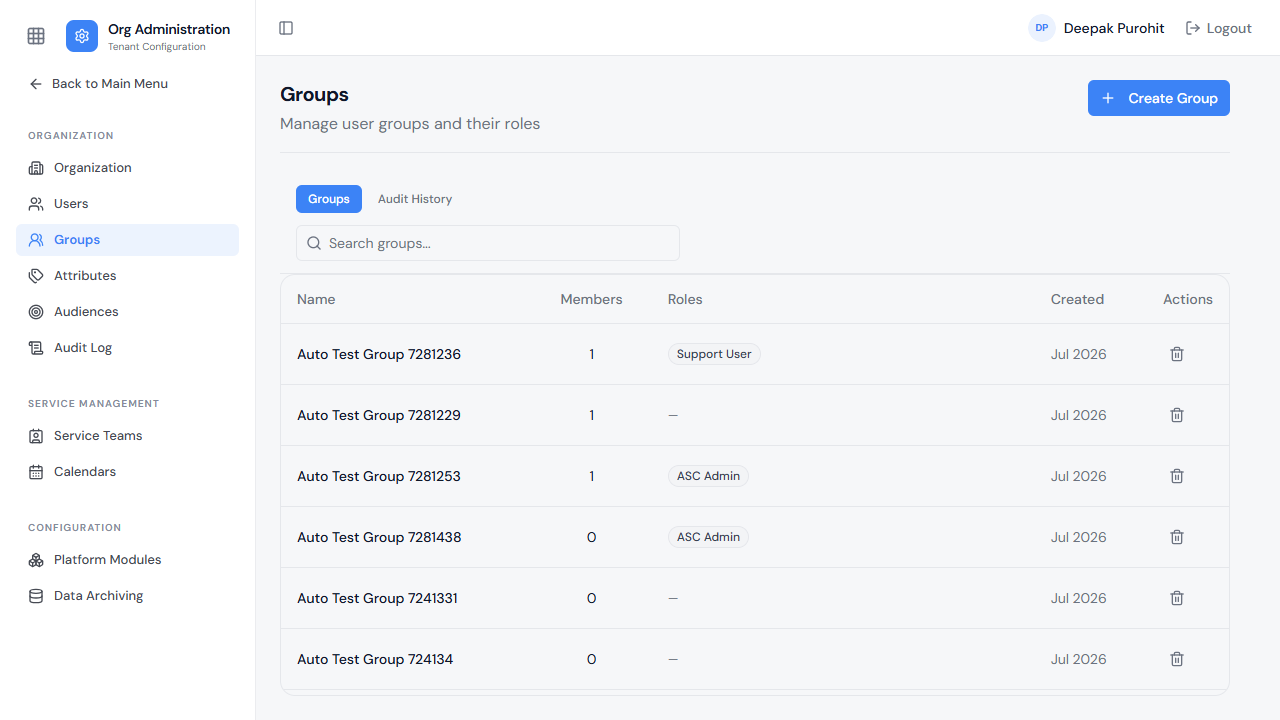The width and height of the screenshot is (1280, 720).
Task: Open Auto Test Group 7241331
Action: click(377, 598)
